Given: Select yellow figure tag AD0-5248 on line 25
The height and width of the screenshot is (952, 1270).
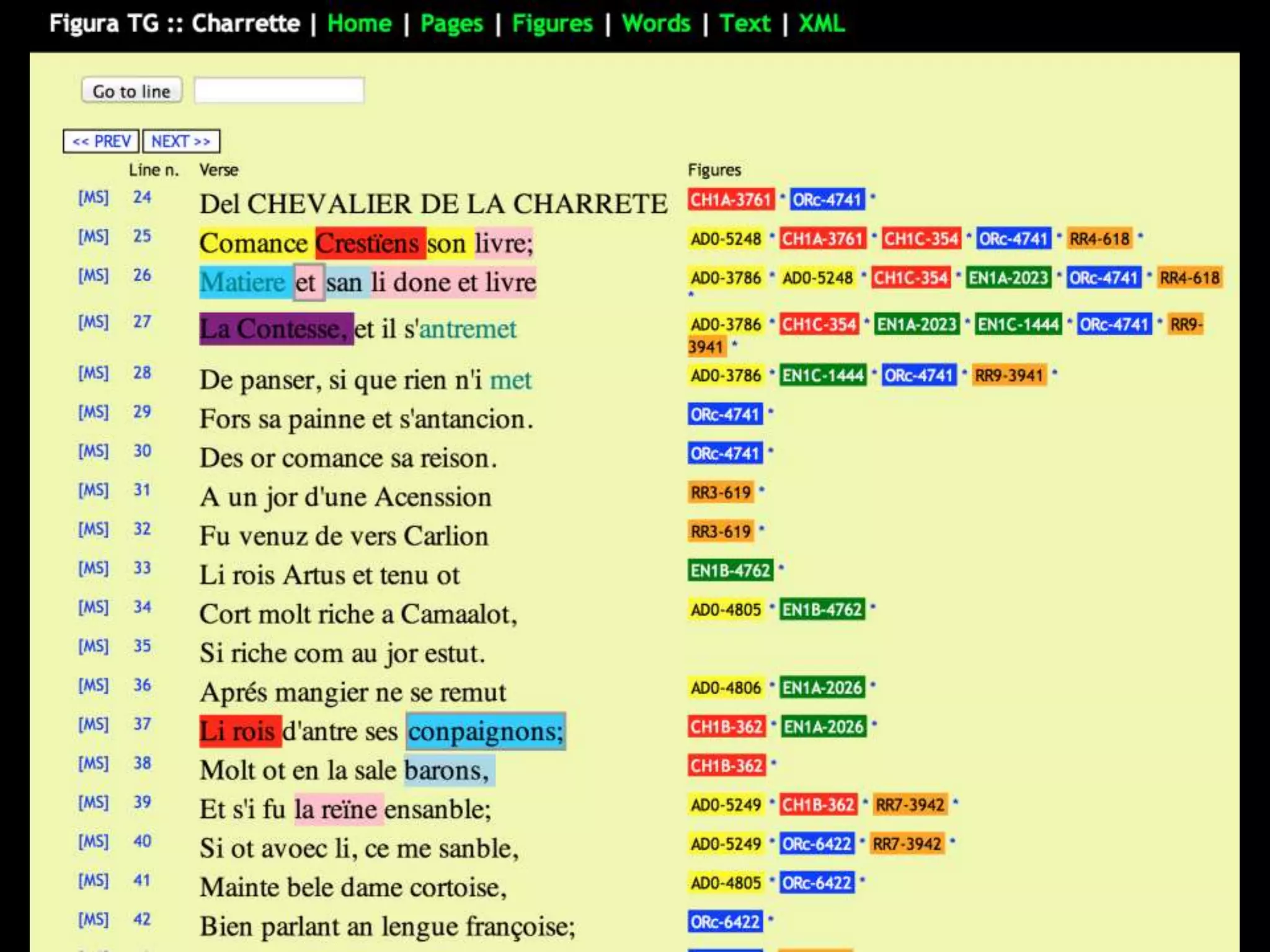Looking at the screenshot, I should 726,239.
